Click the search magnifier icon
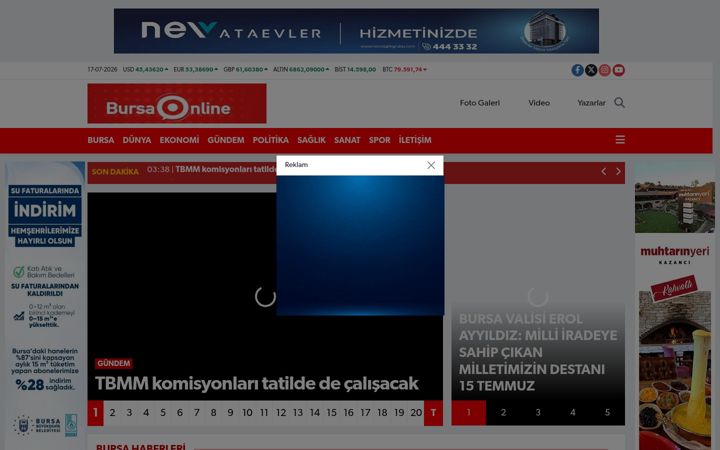720x450 pixels. [619, 102]
